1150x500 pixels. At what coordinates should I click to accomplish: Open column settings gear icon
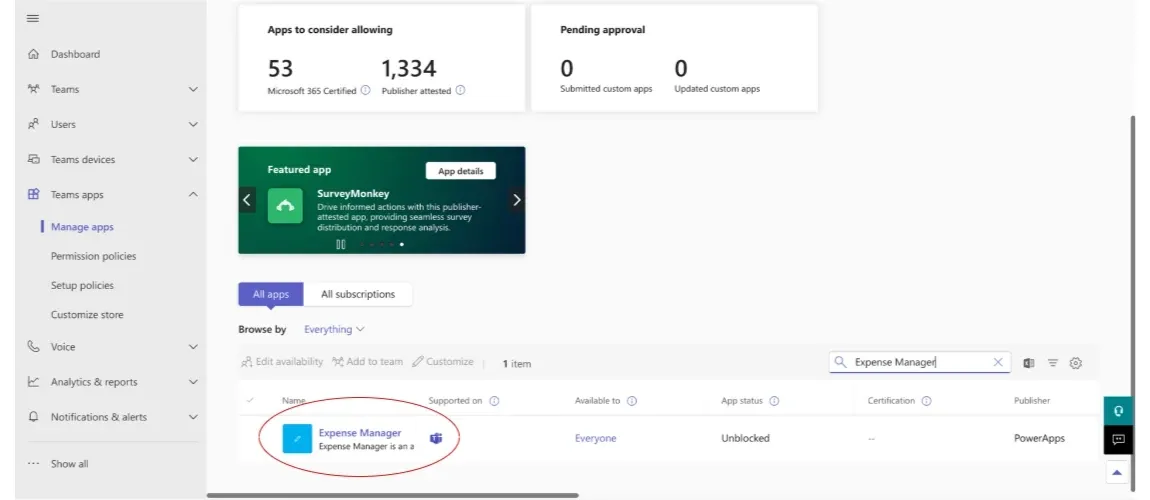point(1076,363)
